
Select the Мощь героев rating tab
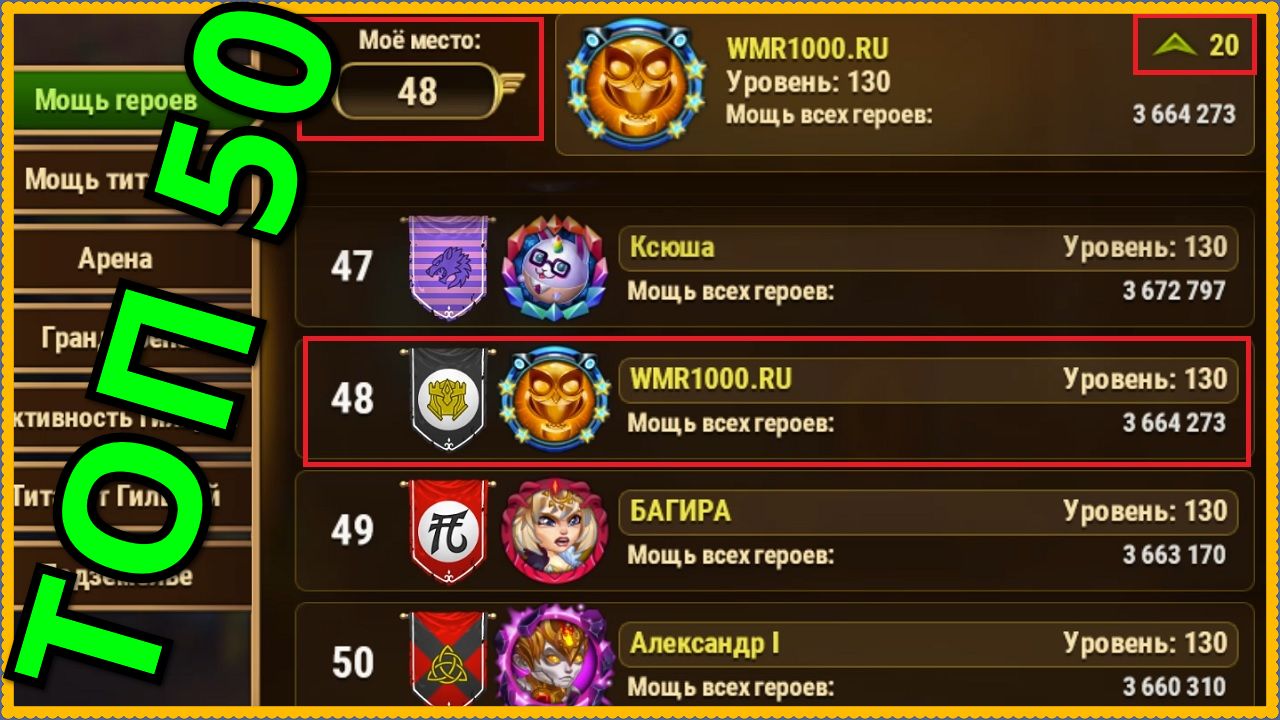coord(115,100)
